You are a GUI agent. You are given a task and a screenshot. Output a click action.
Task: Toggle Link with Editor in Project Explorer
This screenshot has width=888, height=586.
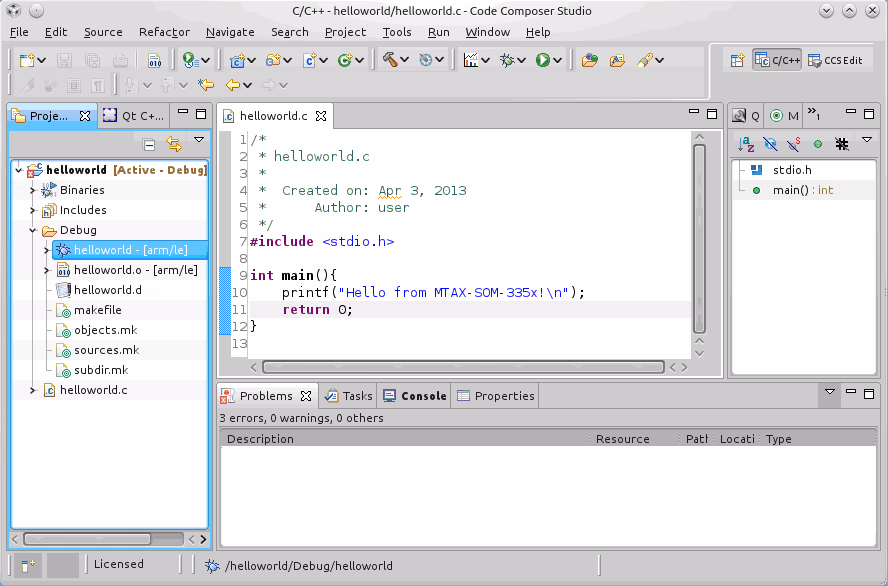coord(173,144)
